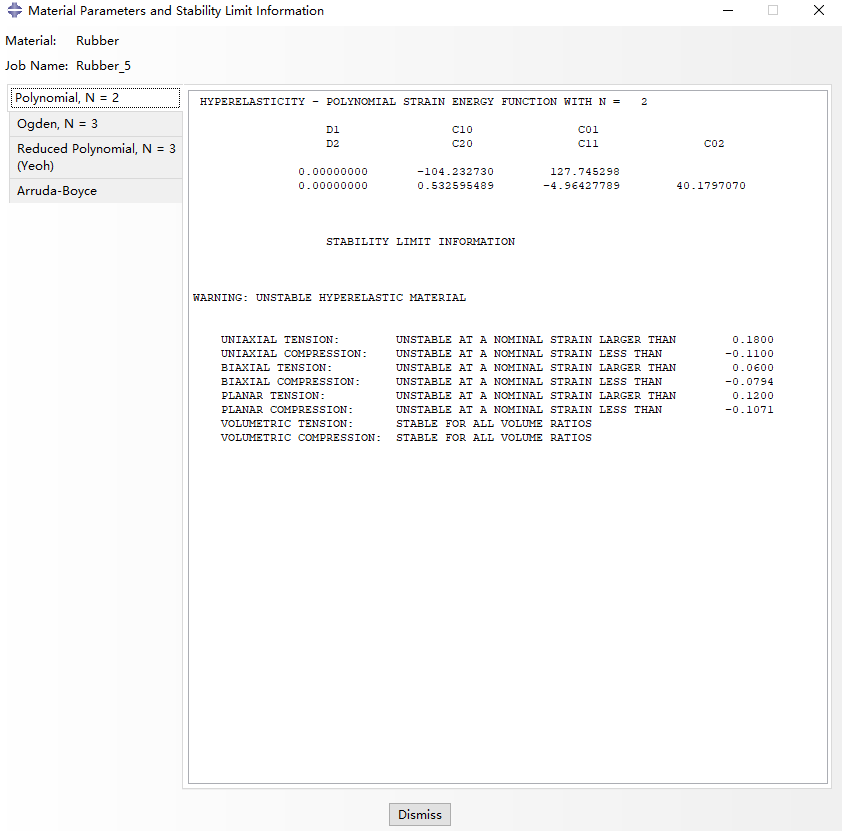
Task: Click the STABILITY LIMIT INFORMATION heading
Action: click(x=420, y=242)
